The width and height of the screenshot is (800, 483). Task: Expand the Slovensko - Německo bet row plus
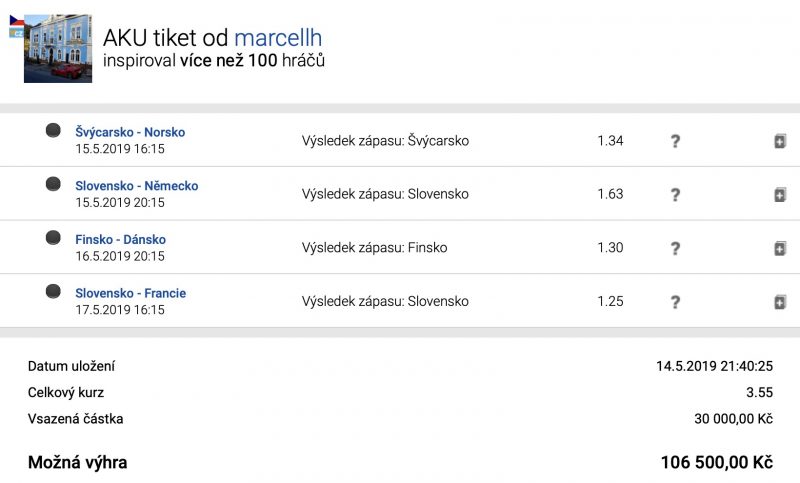(x=780, y=195)
